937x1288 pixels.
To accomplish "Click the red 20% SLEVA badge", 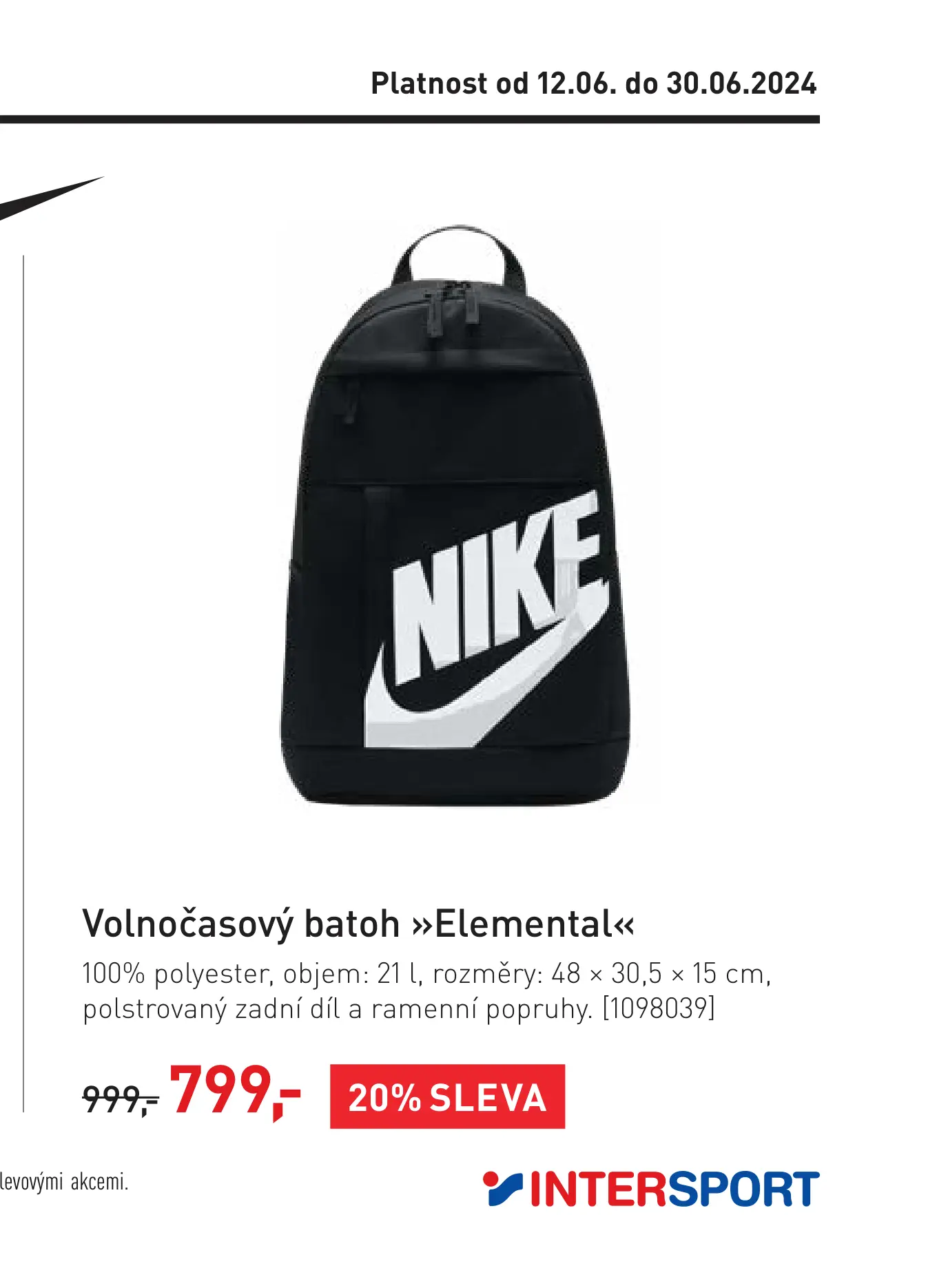I will click(x=447, y=1097).
